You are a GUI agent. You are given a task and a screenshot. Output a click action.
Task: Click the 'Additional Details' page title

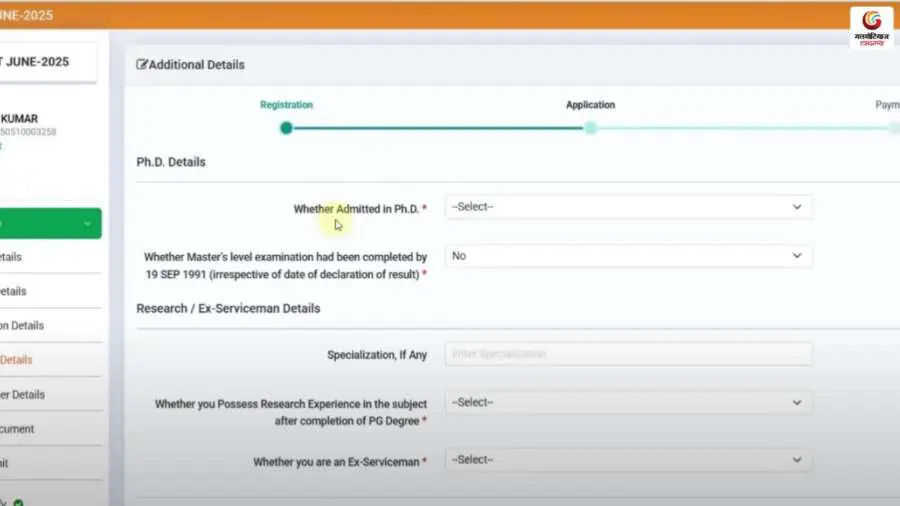pos(196,65)
